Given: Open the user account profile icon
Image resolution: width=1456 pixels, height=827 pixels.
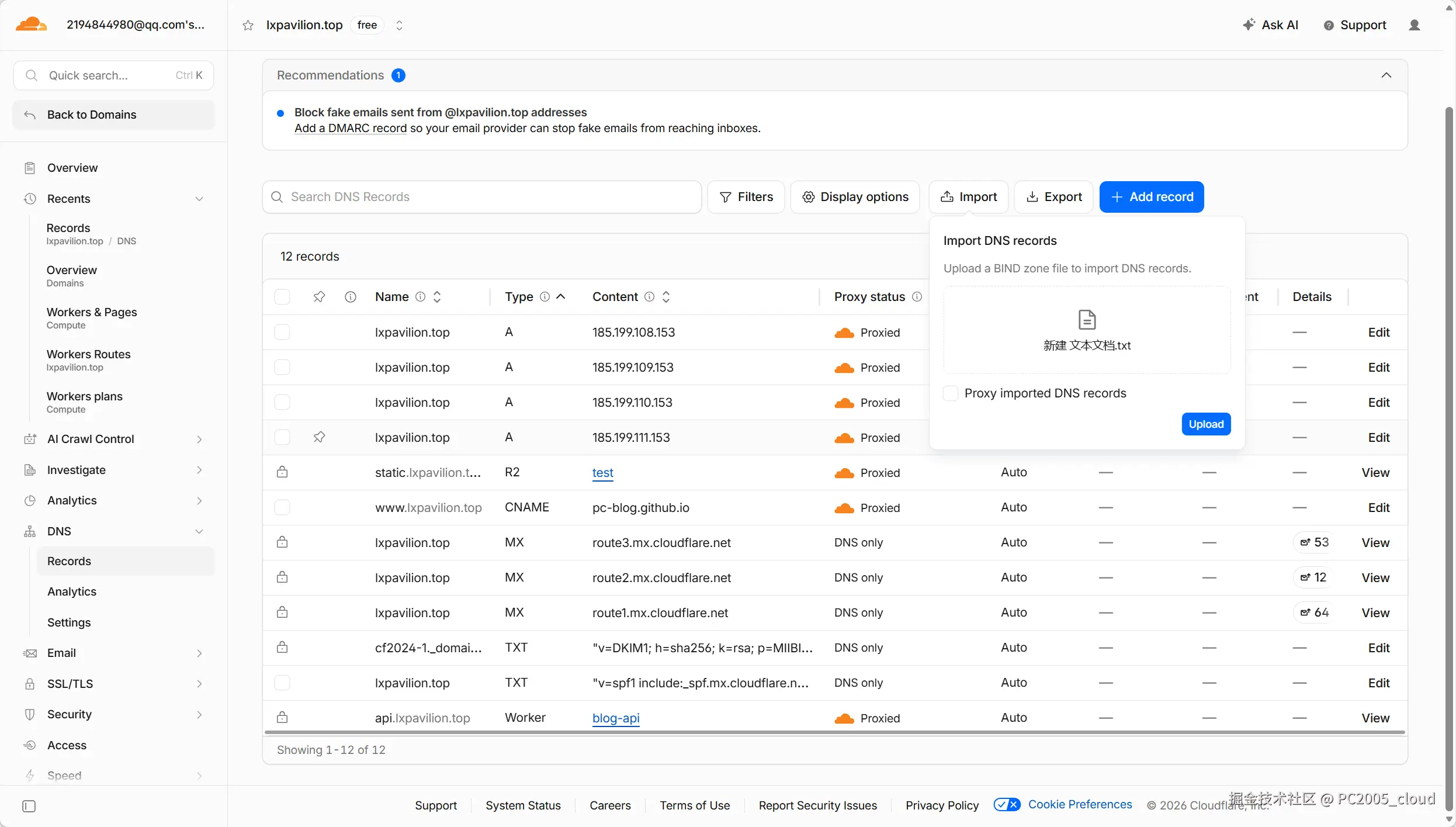Looking at the screenshot, I should tap(1415, 25).
